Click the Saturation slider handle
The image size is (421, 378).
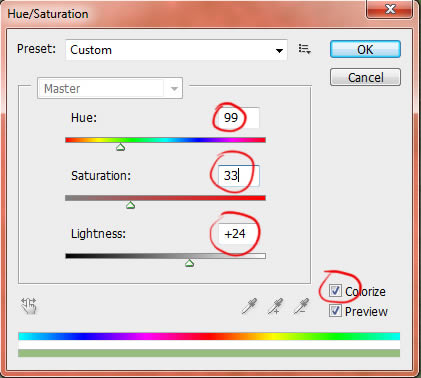coord(130,205)
